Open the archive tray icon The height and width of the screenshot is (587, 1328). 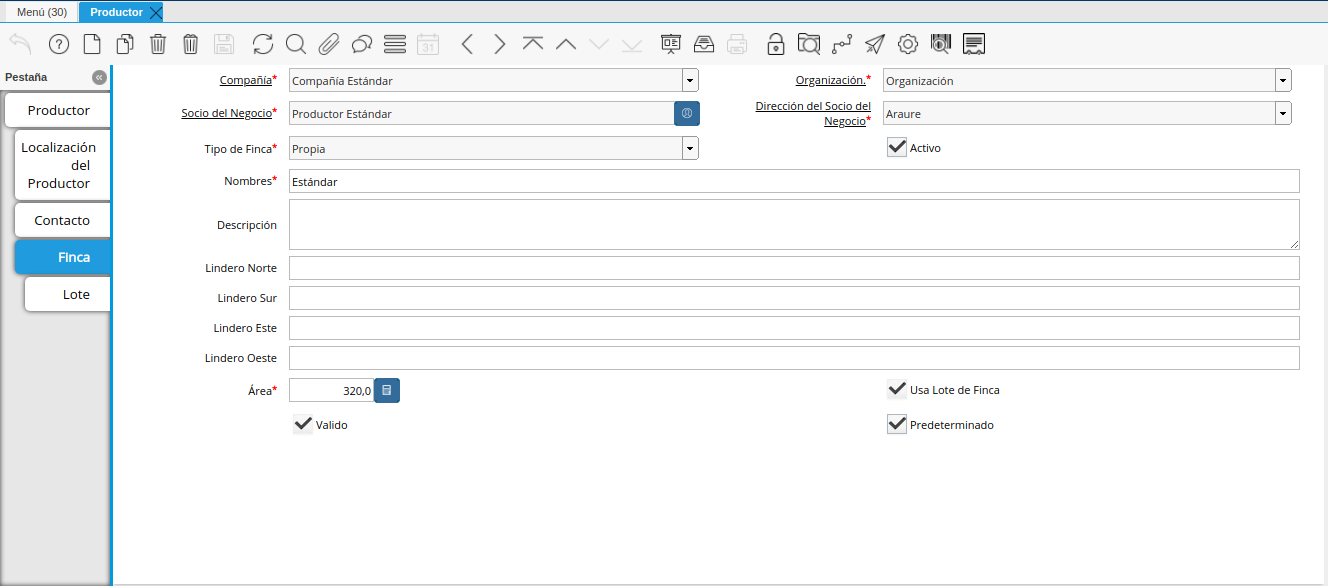tap(704, 44)
